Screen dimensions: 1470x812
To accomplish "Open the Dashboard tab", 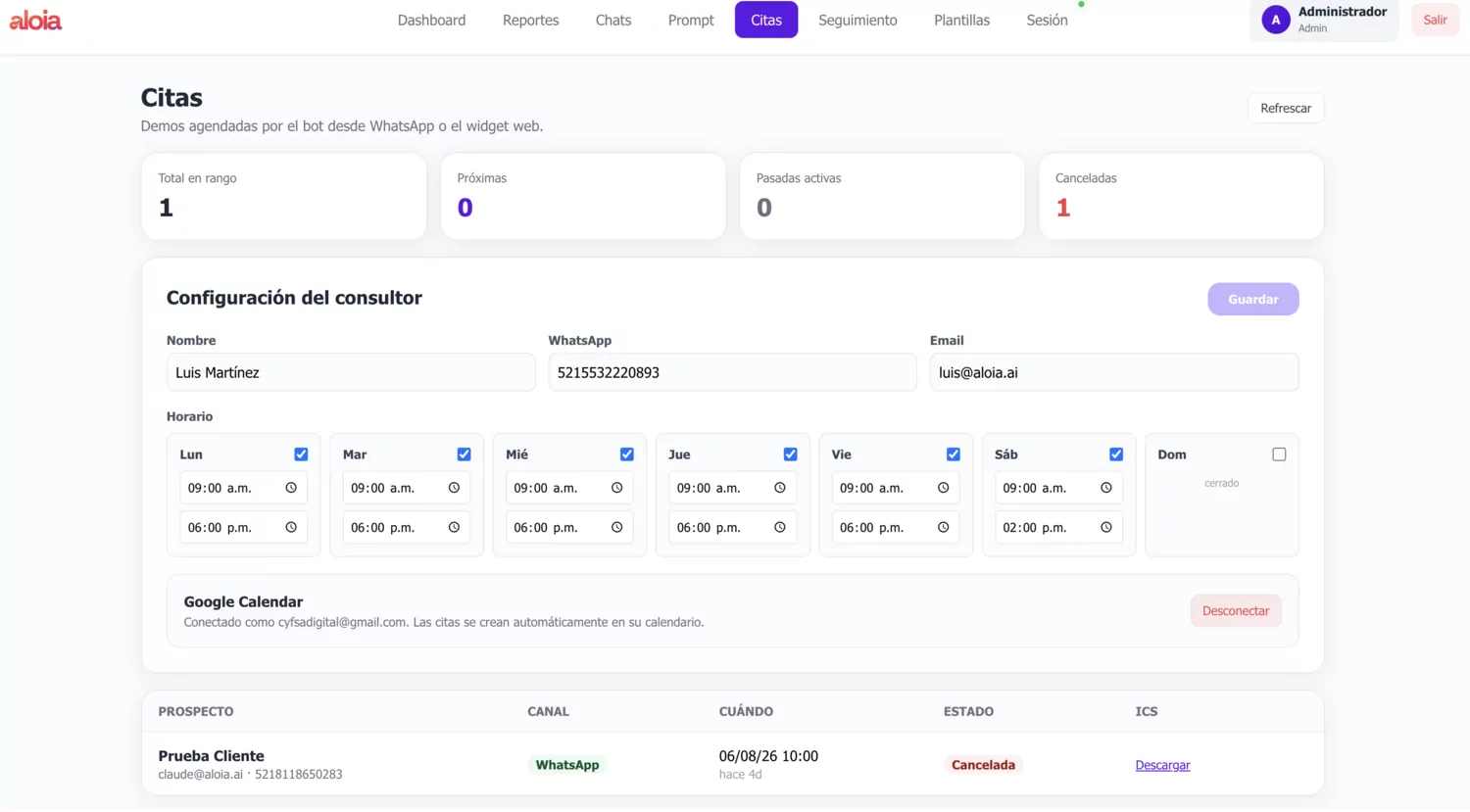I will point(431,20).
